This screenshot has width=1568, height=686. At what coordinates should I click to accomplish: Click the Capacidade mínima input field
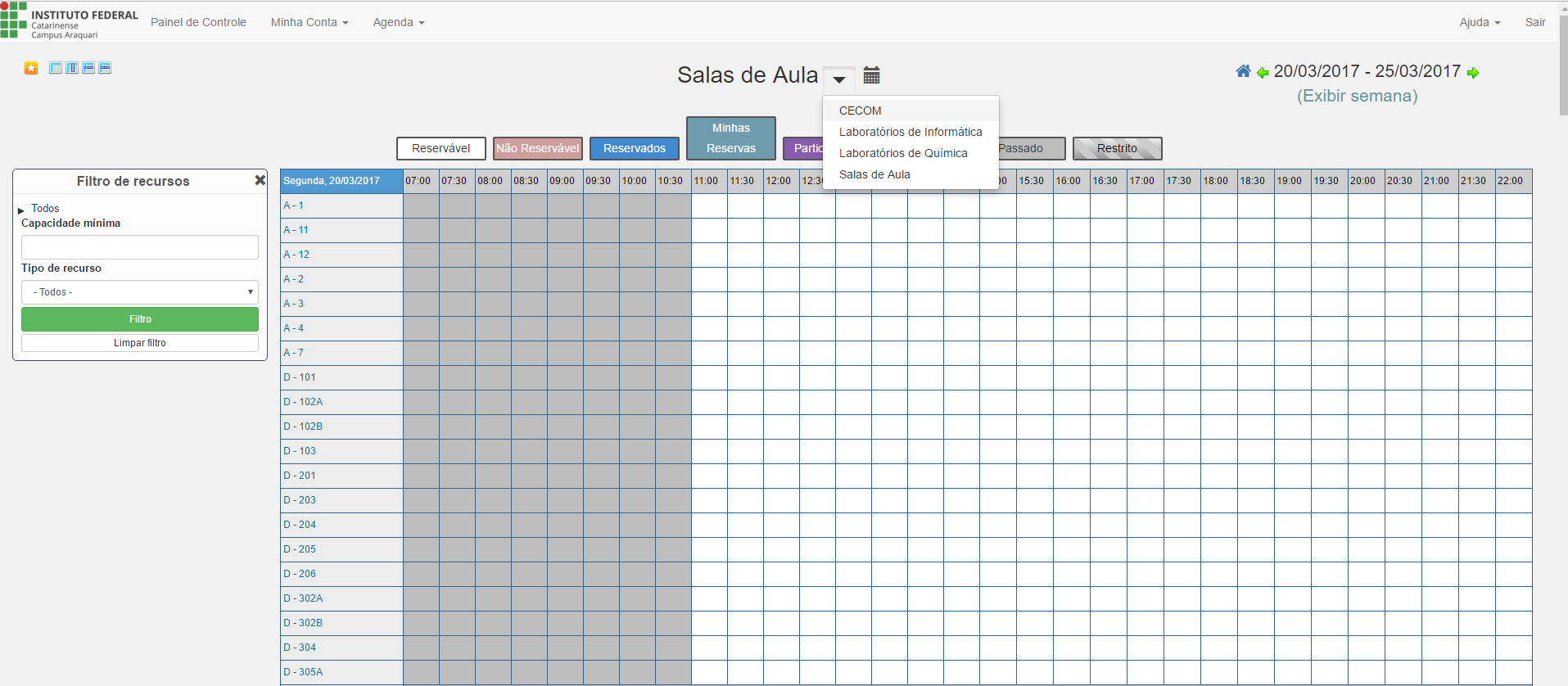pyautogui.click(x=140, y=247)
